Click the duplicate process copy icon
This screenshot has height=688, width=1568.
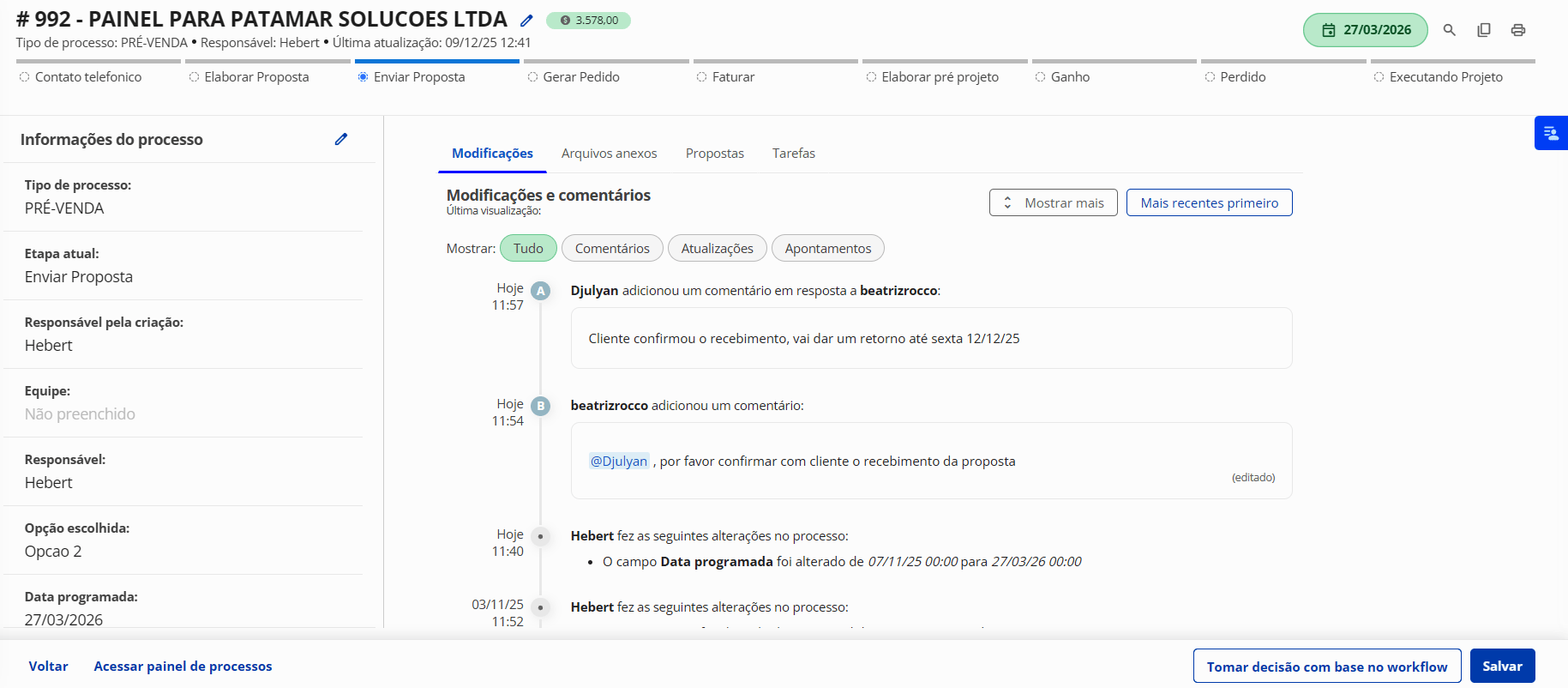(1483, 30)
